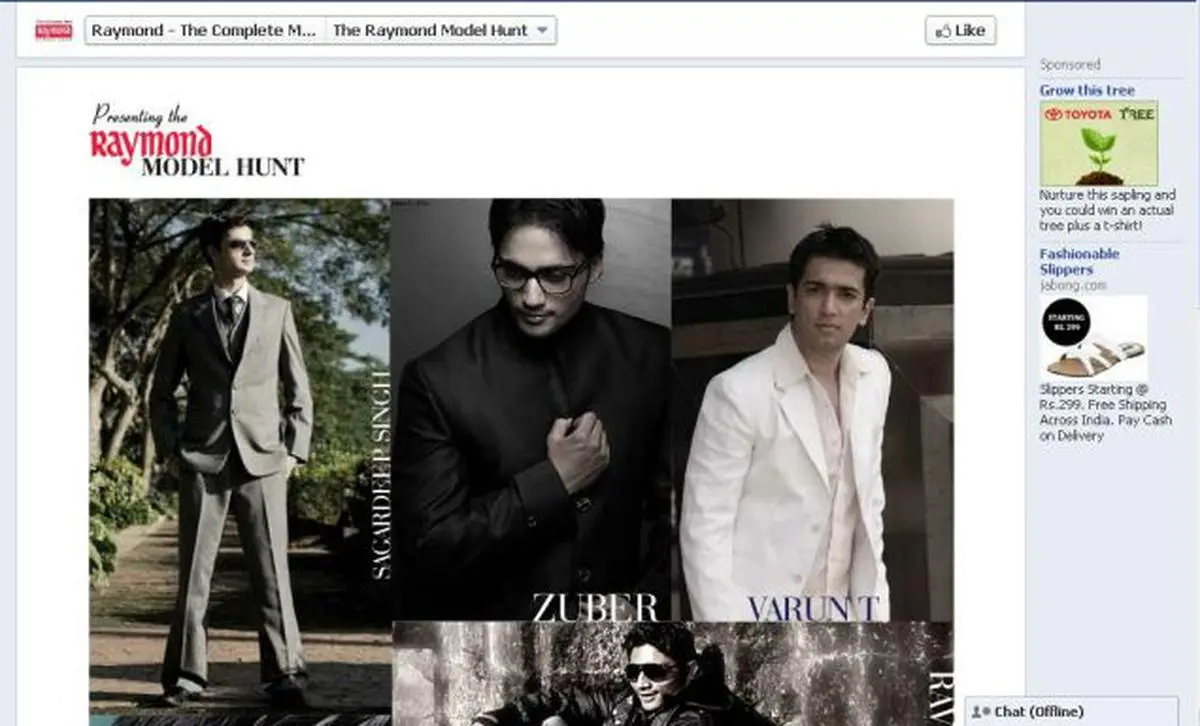Click the Raymond page logo icon
This screenshot has height=726, width=1200.
pos(54,30)
